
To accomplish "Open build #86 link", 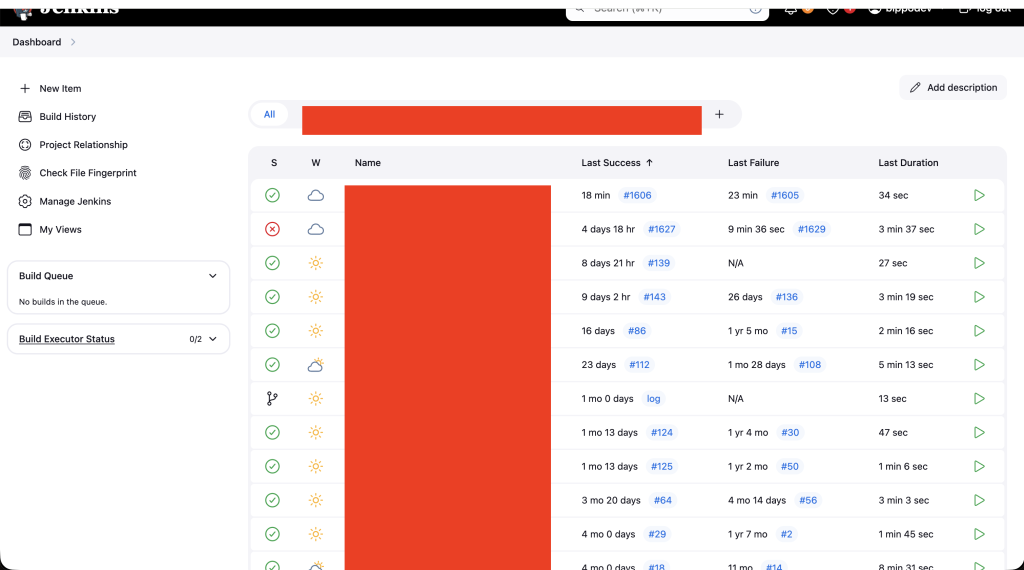I will click(x=637, y=331).
